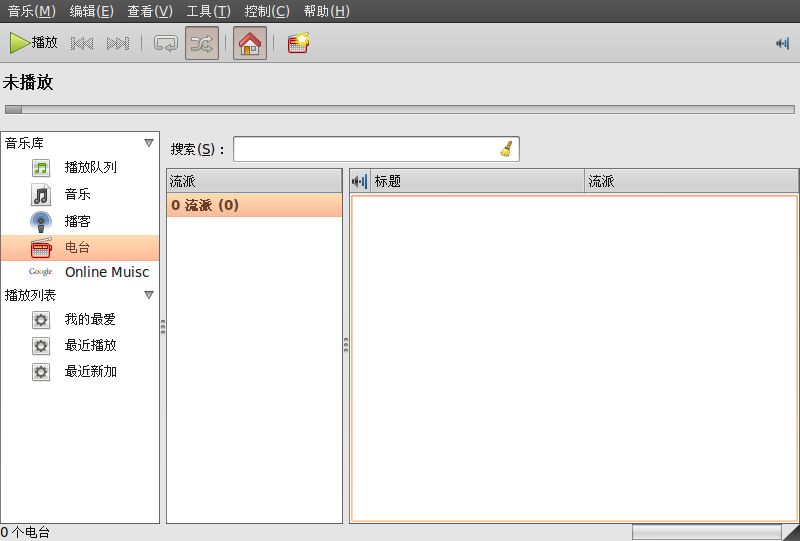The width and height of the screenshot is (800, 541).
Task: Click the play queue icon
Action: click(41, 167)
